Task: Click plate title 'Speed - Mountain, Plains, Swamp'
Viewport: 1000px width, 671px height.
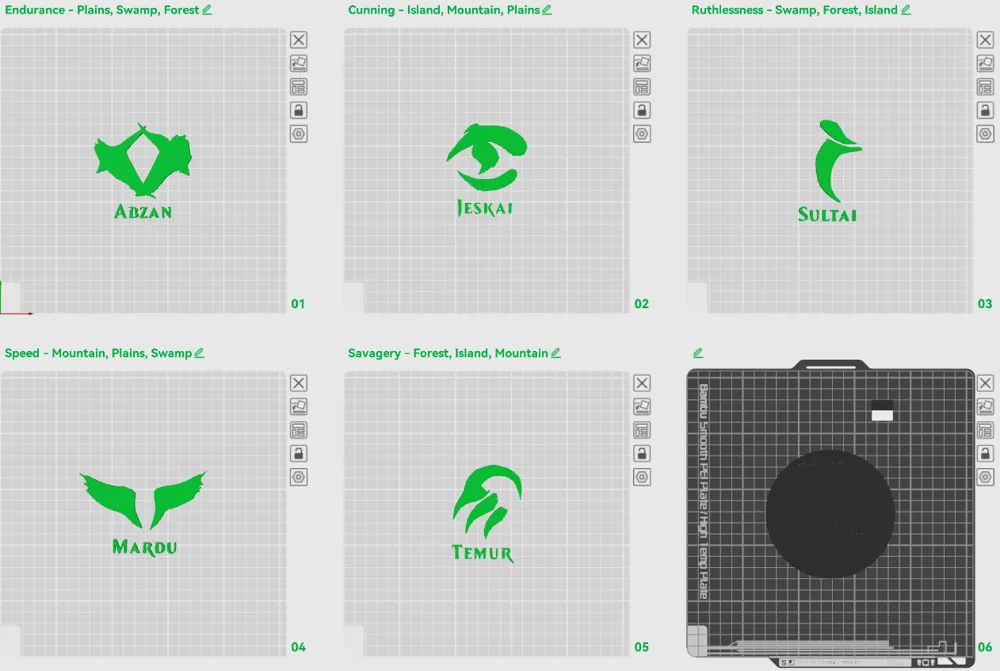Action: 98,353
